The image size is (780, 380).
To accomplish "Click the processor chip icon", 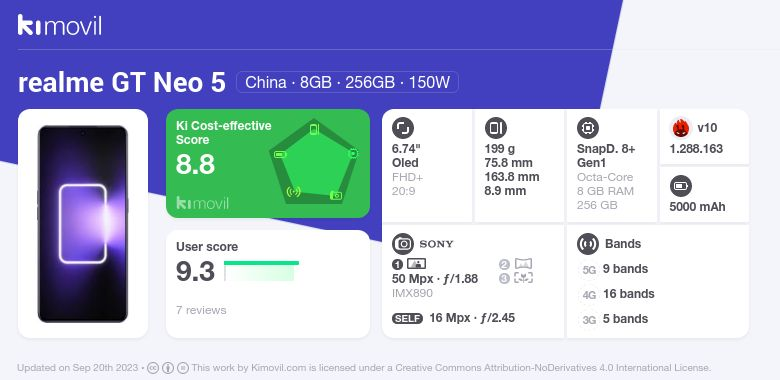I will tap(587, 128).
